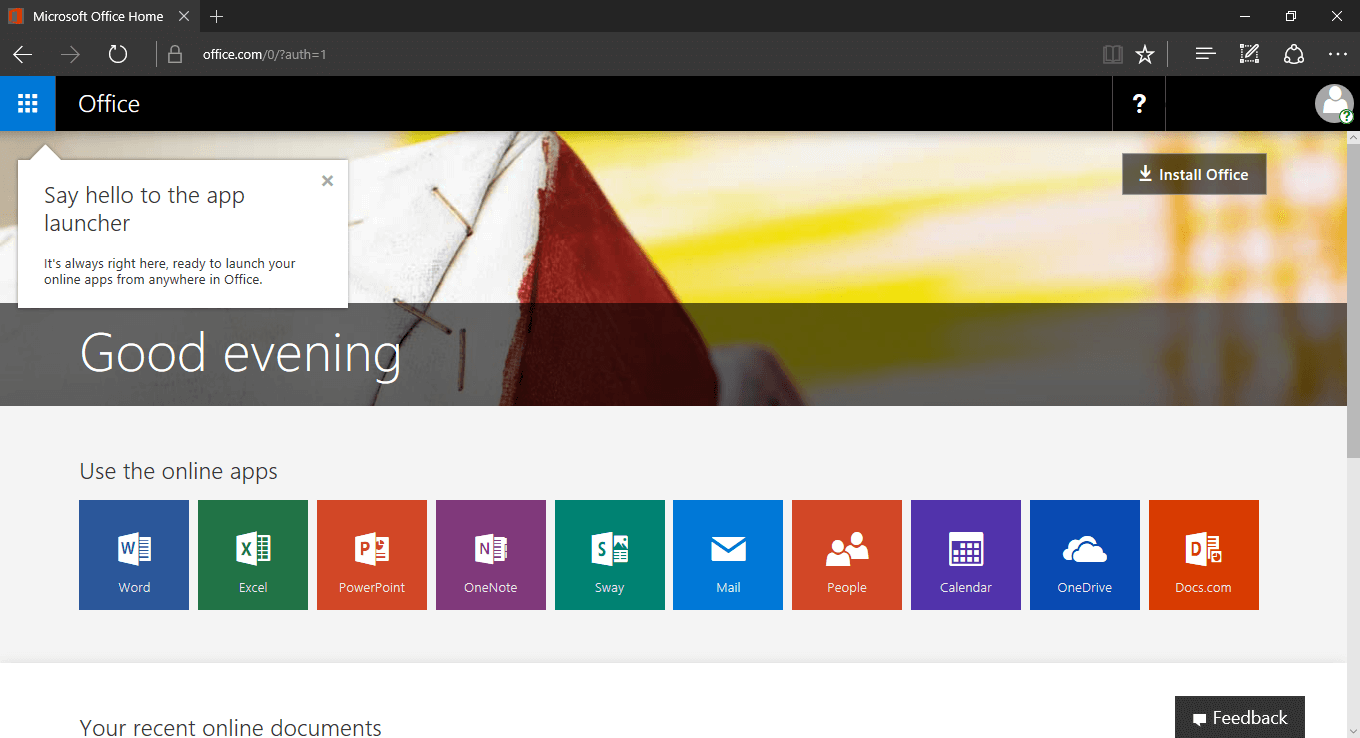Open the Docs.com tile
The height and width of the screenshot is (738, 1360).
pos(1204,555)
